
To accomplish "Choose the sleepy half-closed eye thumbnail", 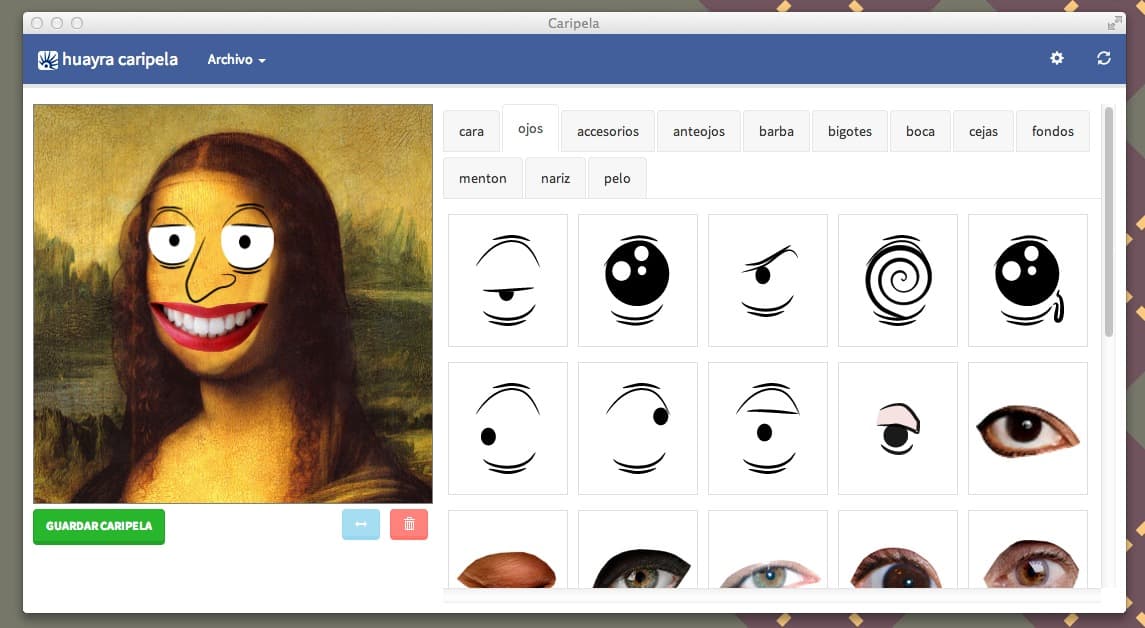I will point(508,280).
